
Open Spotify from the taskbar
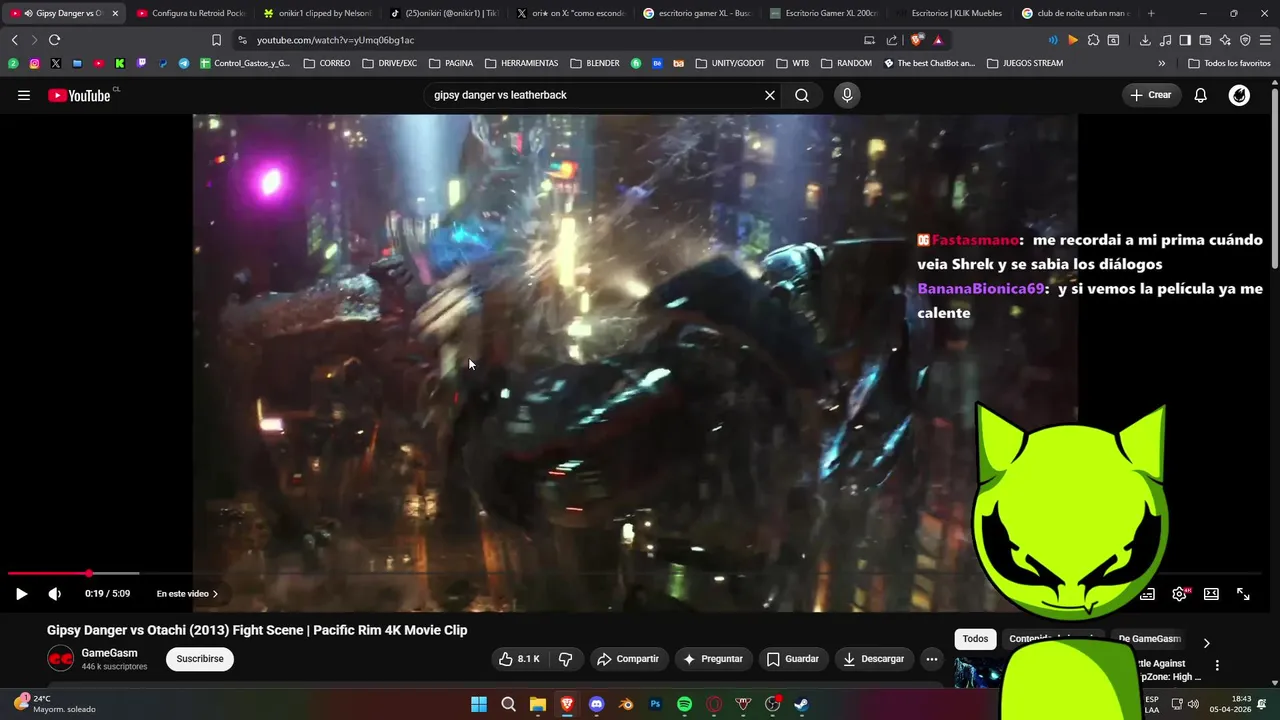click(x=685, y=704)
